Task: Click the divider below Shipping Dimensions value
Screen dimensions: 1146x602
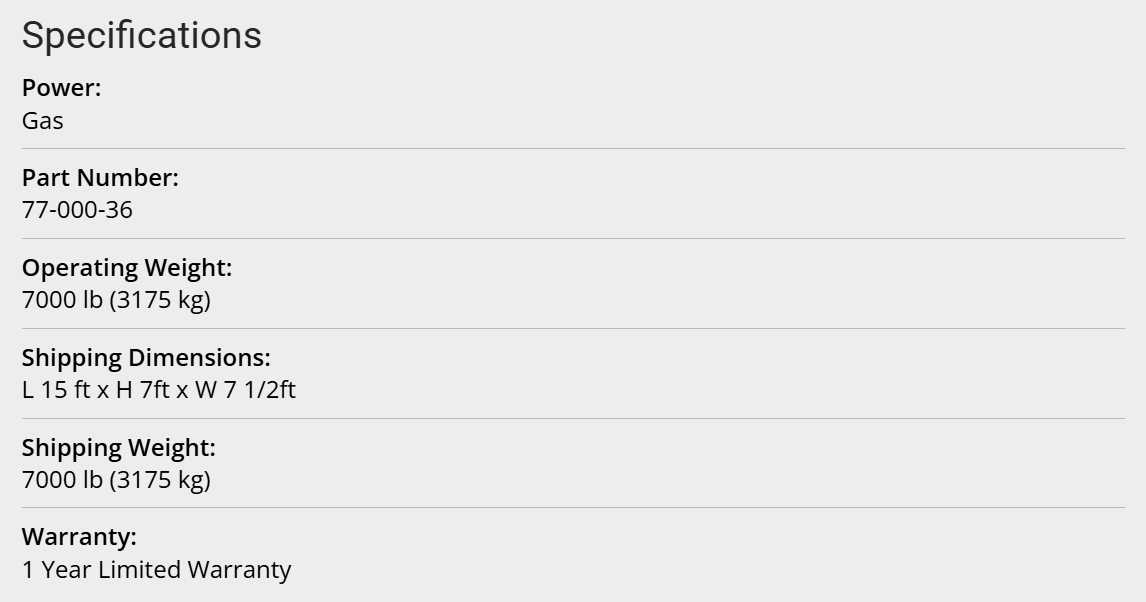Action: 573,418
